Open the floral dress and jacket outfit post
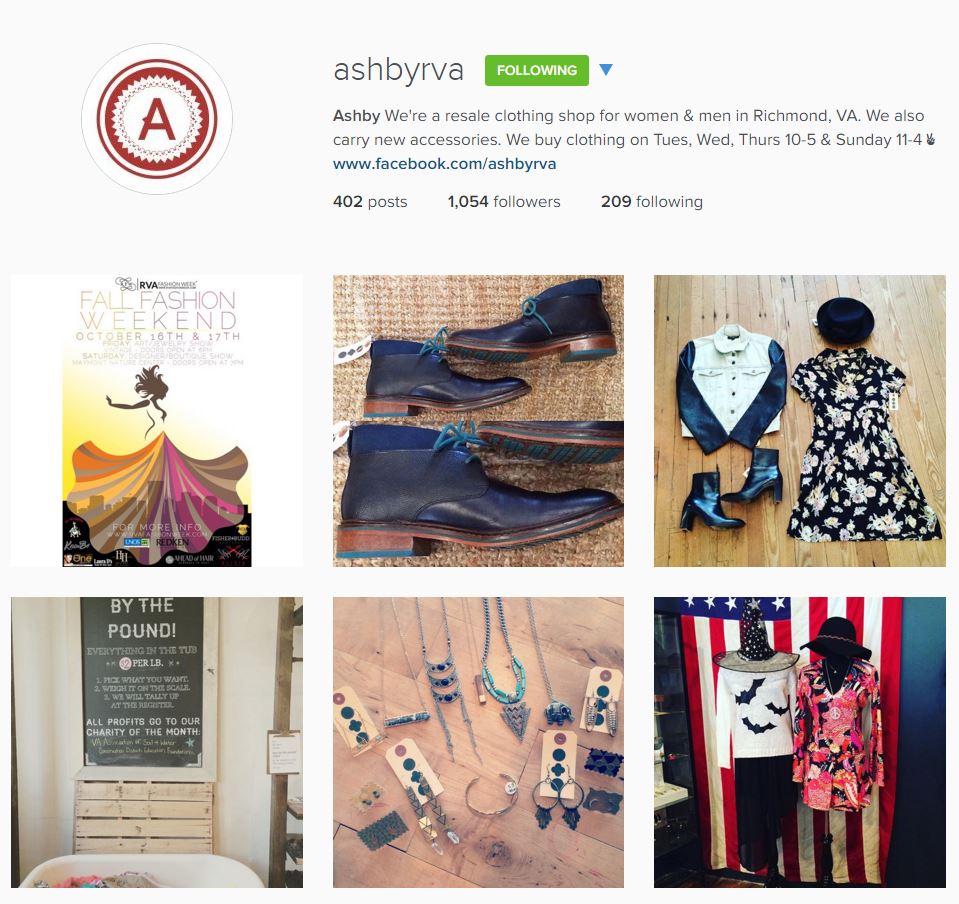959x904 pixels. pyautogui.click(x=799, y=421)
